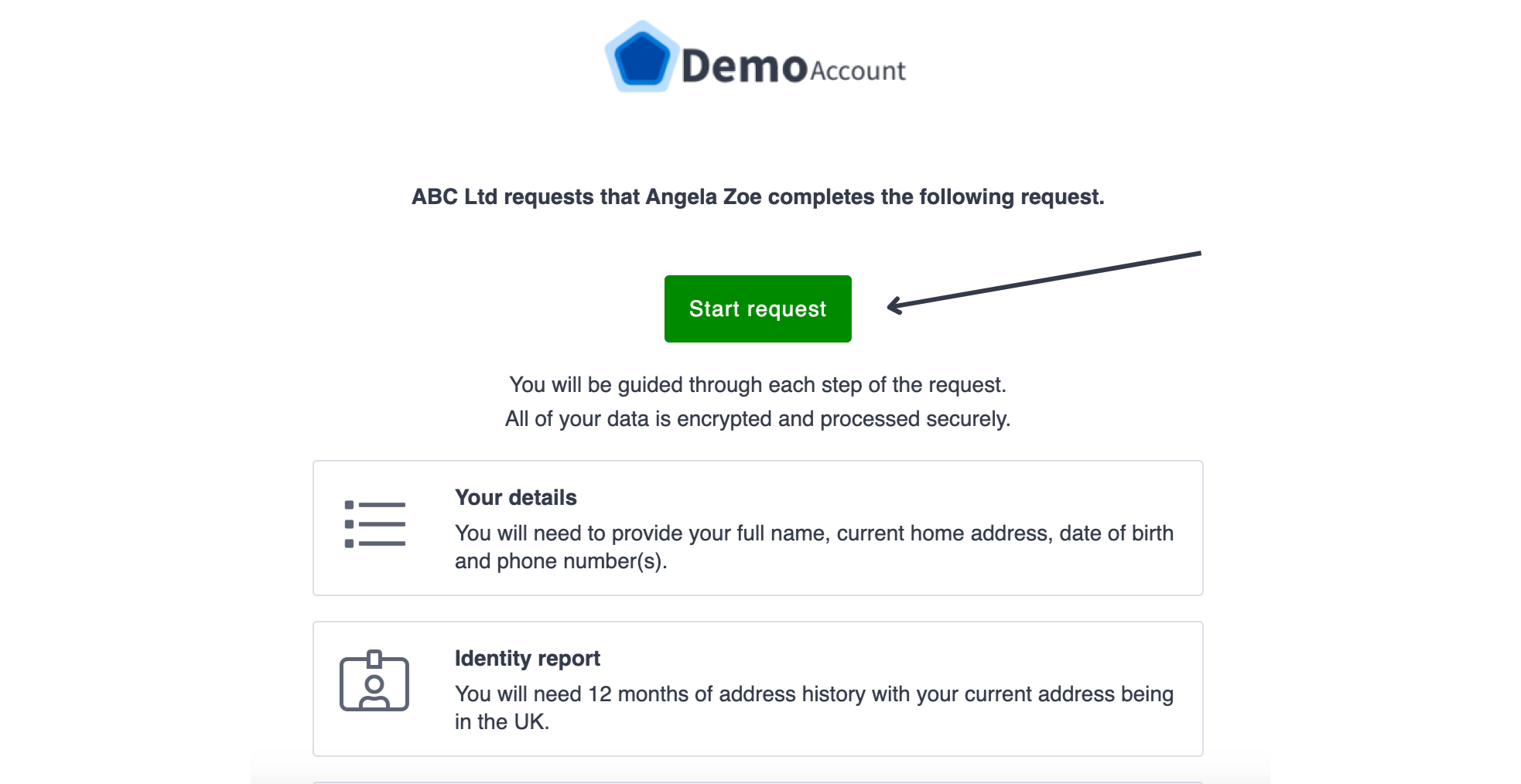Click the green Start request button

point(757,308)
